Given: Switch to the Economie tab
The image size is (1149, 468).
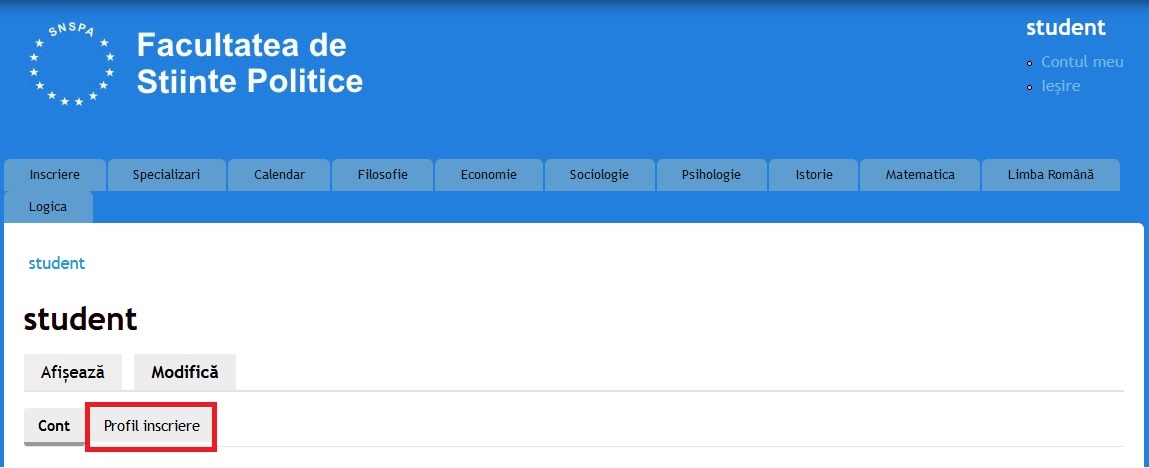Looking at the screenshot, I should 489,175.
